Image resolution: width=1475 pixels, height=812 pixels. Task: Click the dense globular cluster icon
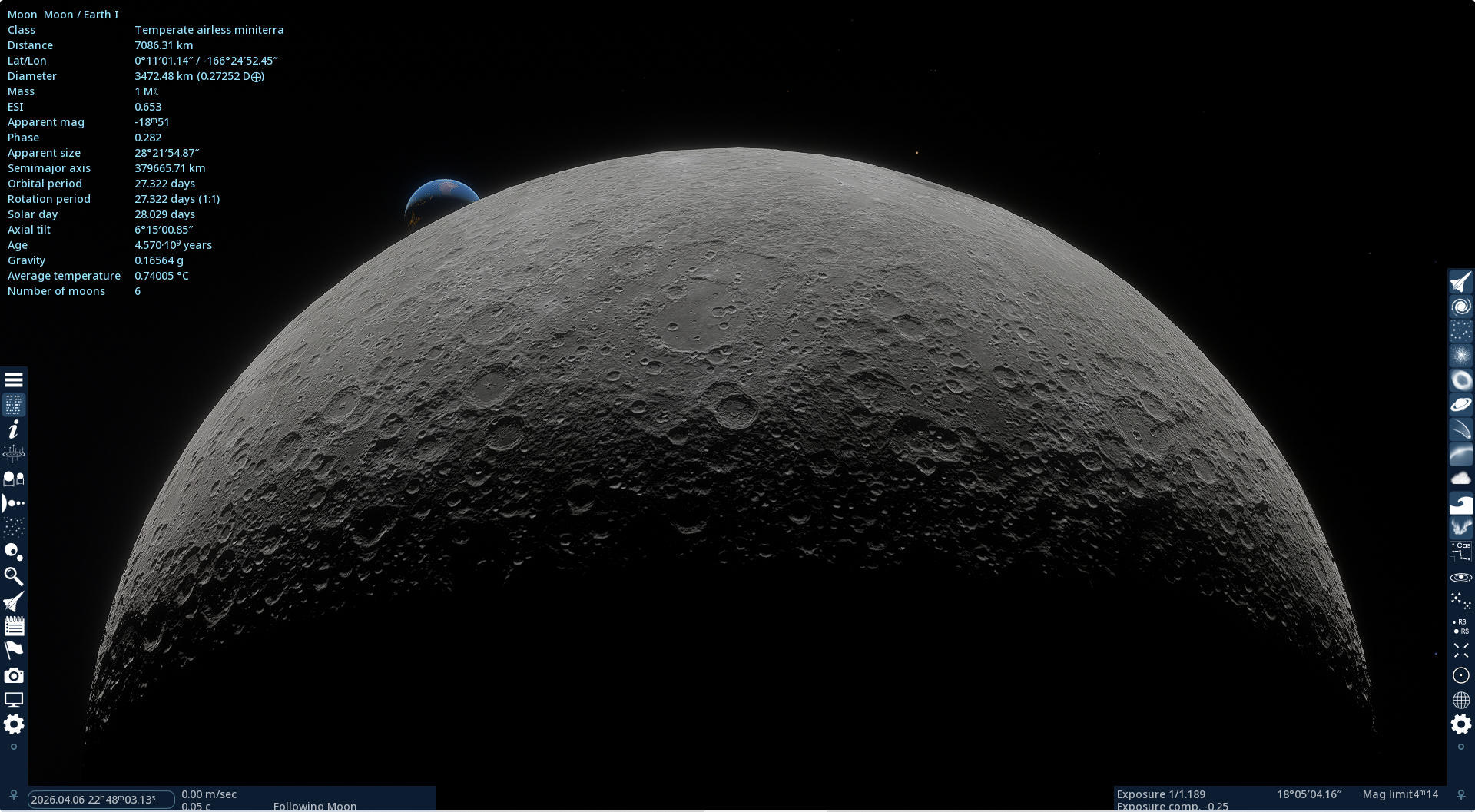point(1461,356)
